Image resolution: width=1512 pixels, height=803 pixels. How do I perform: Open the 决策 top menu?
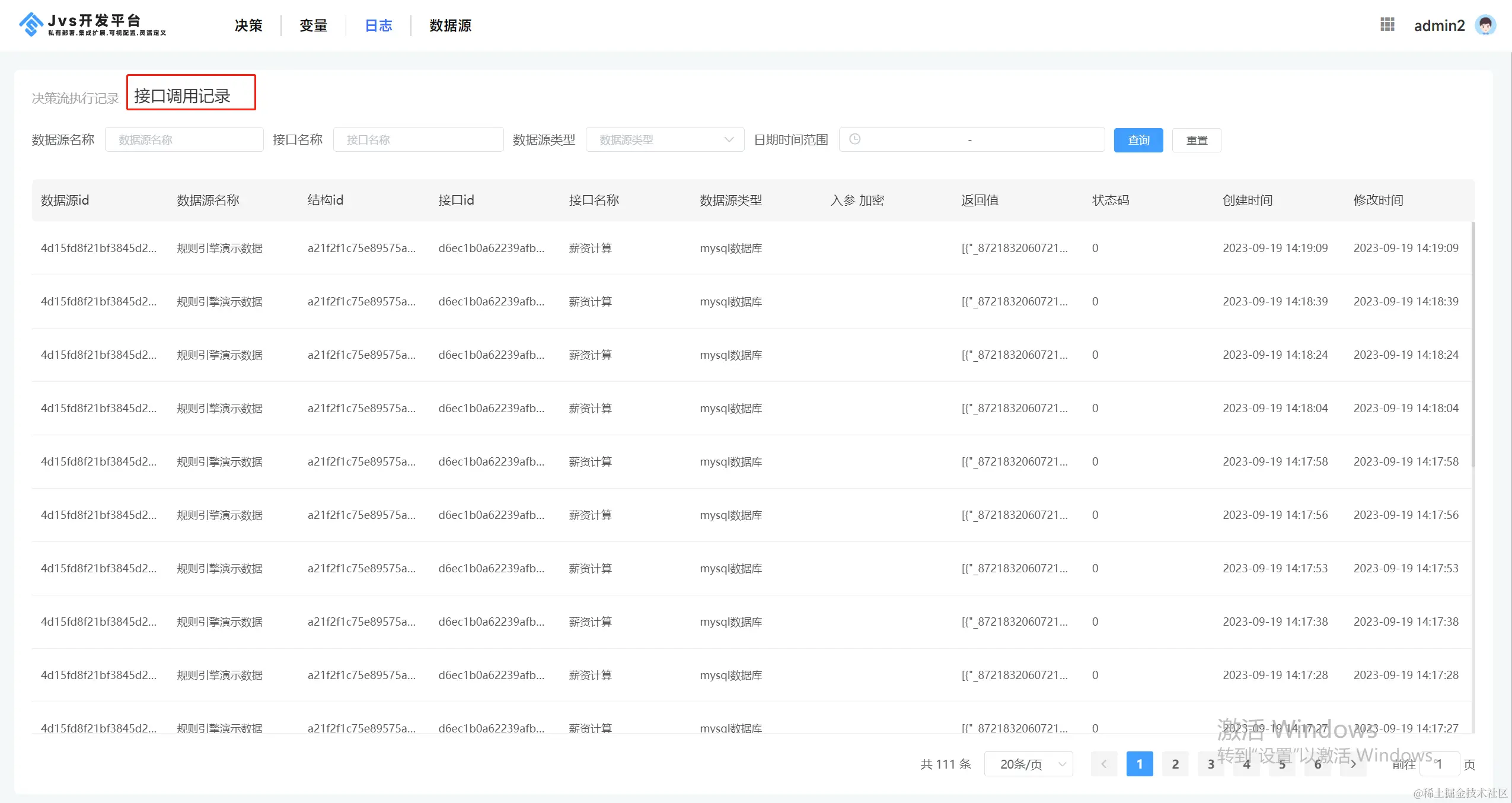[x=248, y=26]
